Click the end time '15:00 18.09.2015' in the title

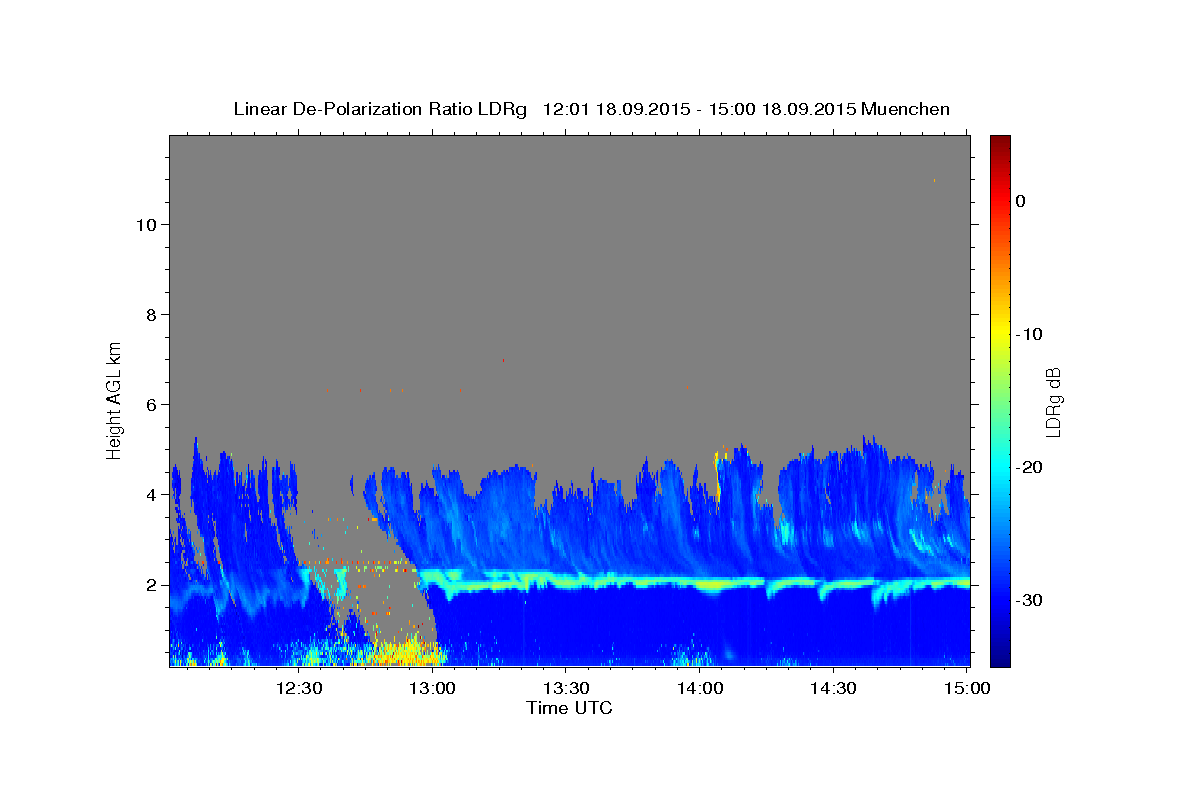tap(782, 109)
